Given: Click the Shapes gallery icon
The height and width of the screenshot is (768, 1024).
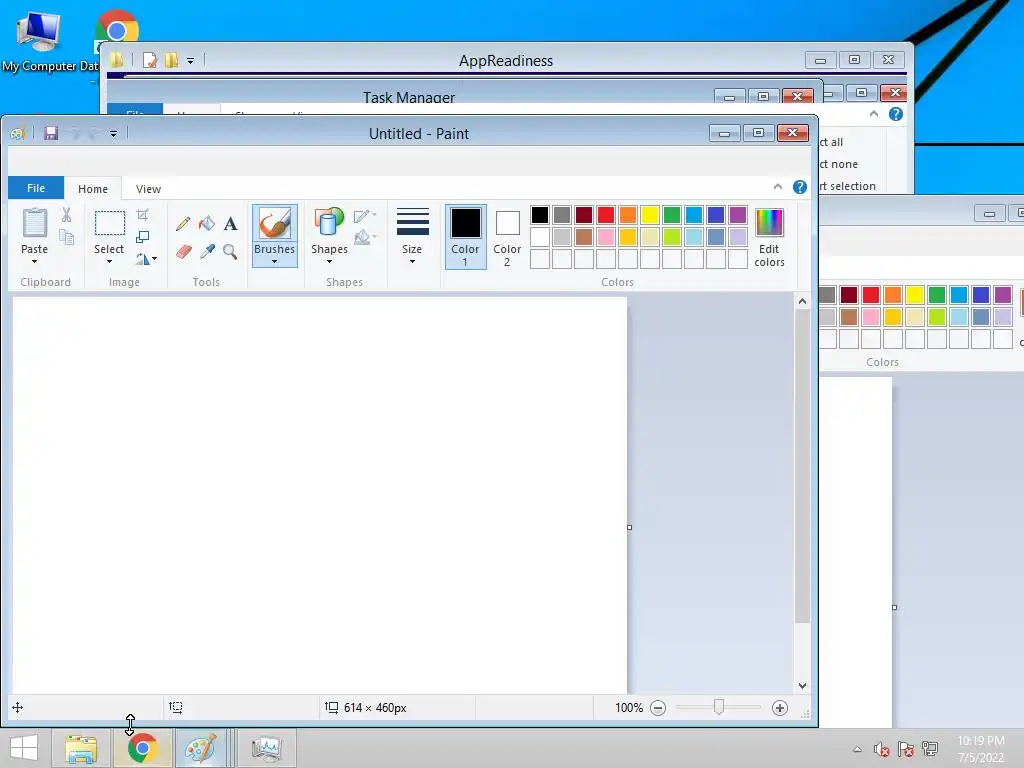Looking at the screenshot, I should [329, 223].
